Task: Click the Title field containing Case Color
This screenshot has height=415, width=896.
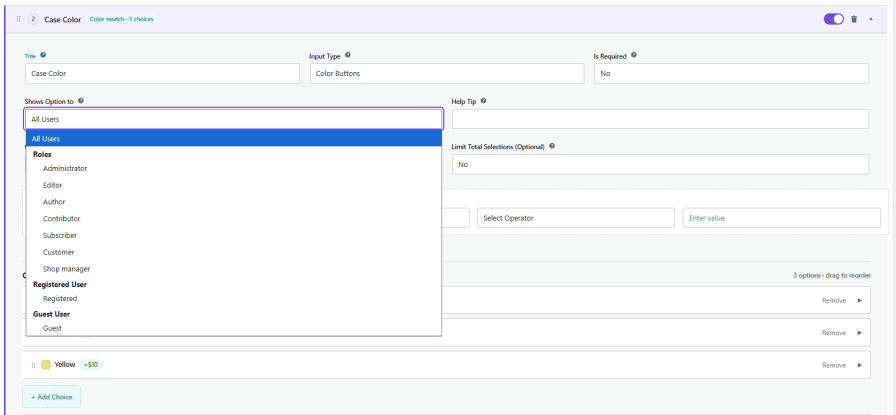Action: (x=162, y=74)
